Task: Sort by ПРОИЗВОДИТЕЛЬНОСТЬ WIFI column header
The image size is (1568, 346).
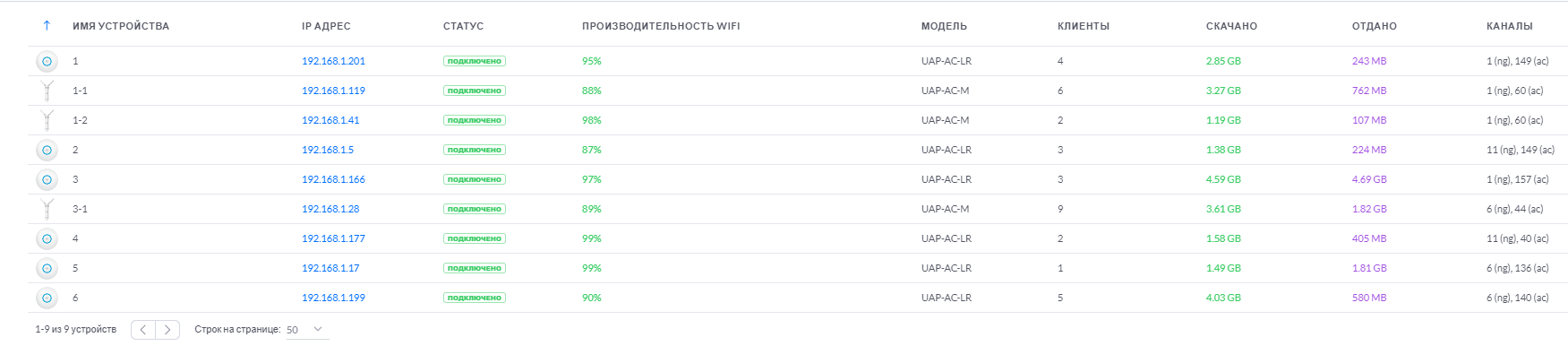Action: pos(661,26)
